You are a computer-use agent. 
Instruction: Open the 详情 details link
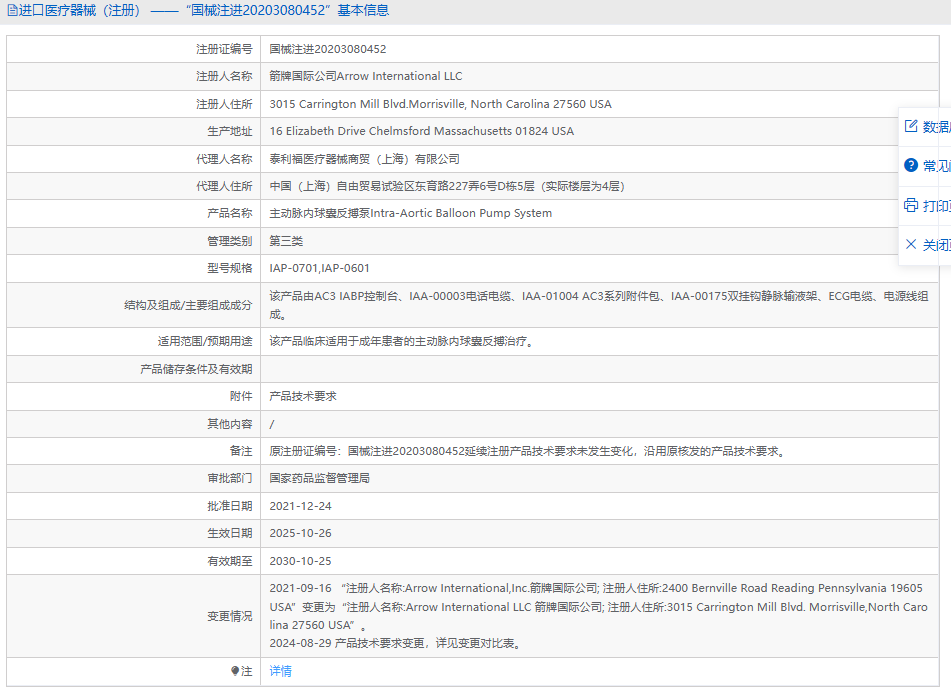(x=280, y=671)
